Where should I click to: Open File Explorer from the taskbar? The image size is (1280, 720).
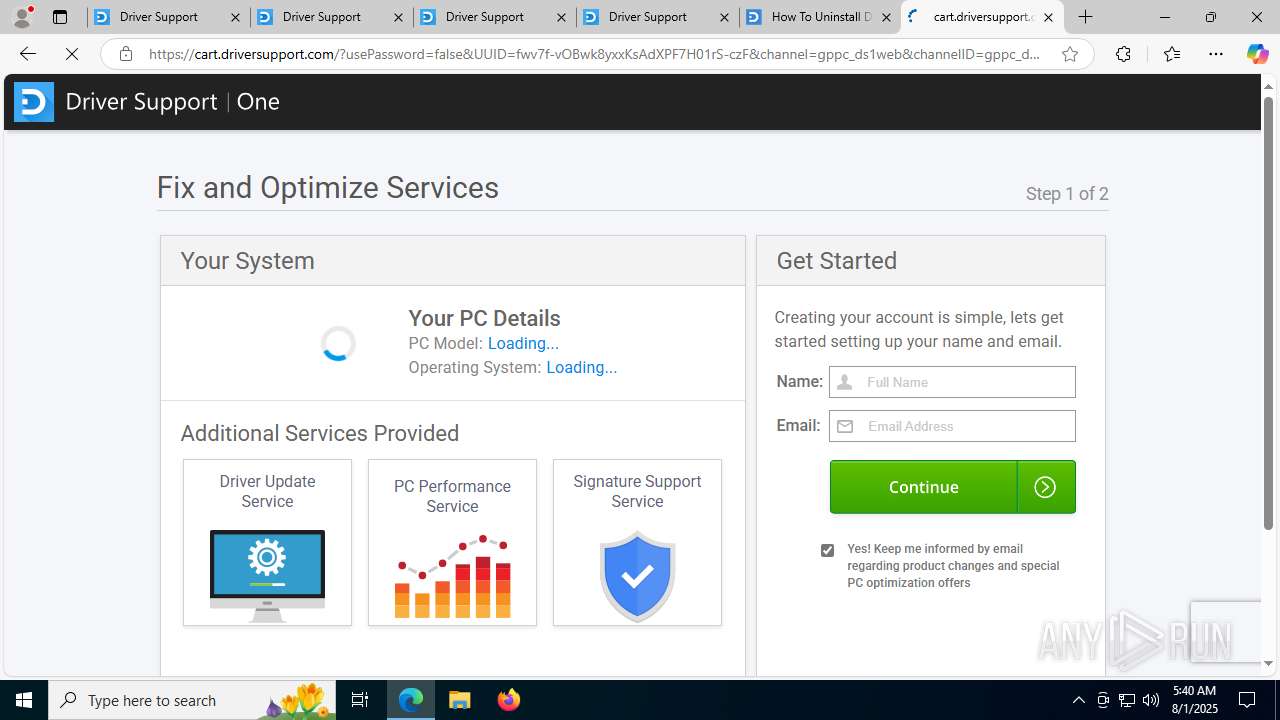[459, 700]
